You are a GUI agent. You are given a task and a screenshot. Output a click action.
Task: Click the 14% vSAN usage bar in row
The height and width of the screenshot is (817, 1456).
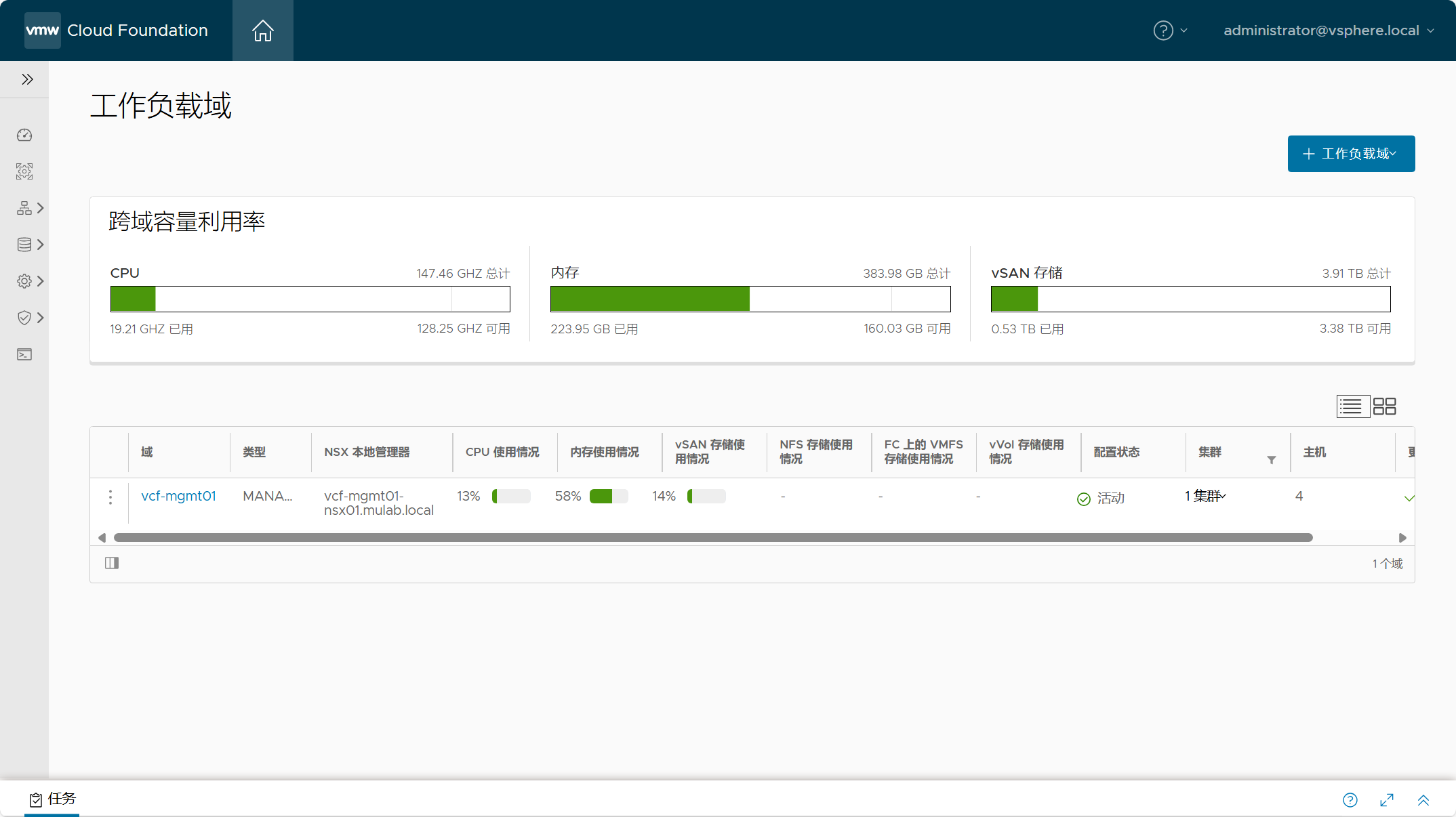coord(706,497)
